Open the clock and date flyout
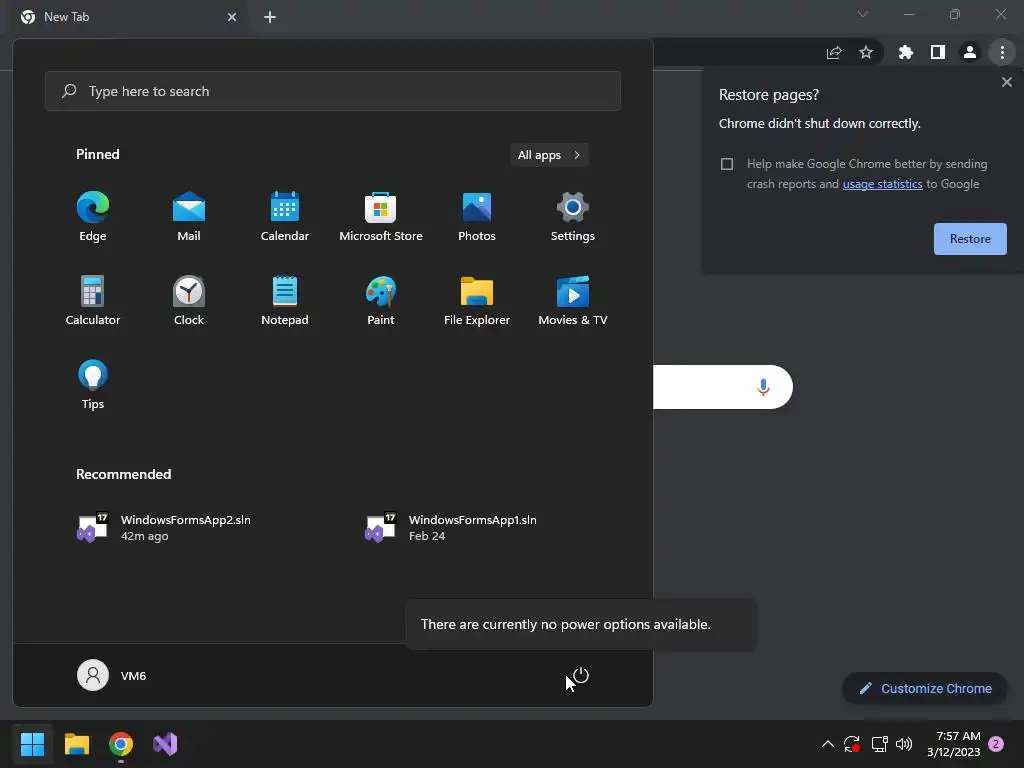This screenshot has height=768, width=1024. click(x=953, y=744)
